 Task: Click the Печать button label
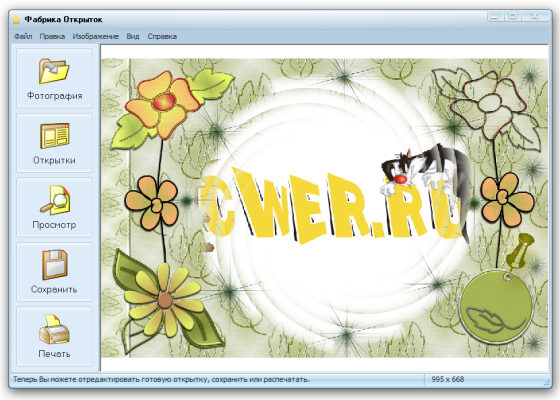54,354
